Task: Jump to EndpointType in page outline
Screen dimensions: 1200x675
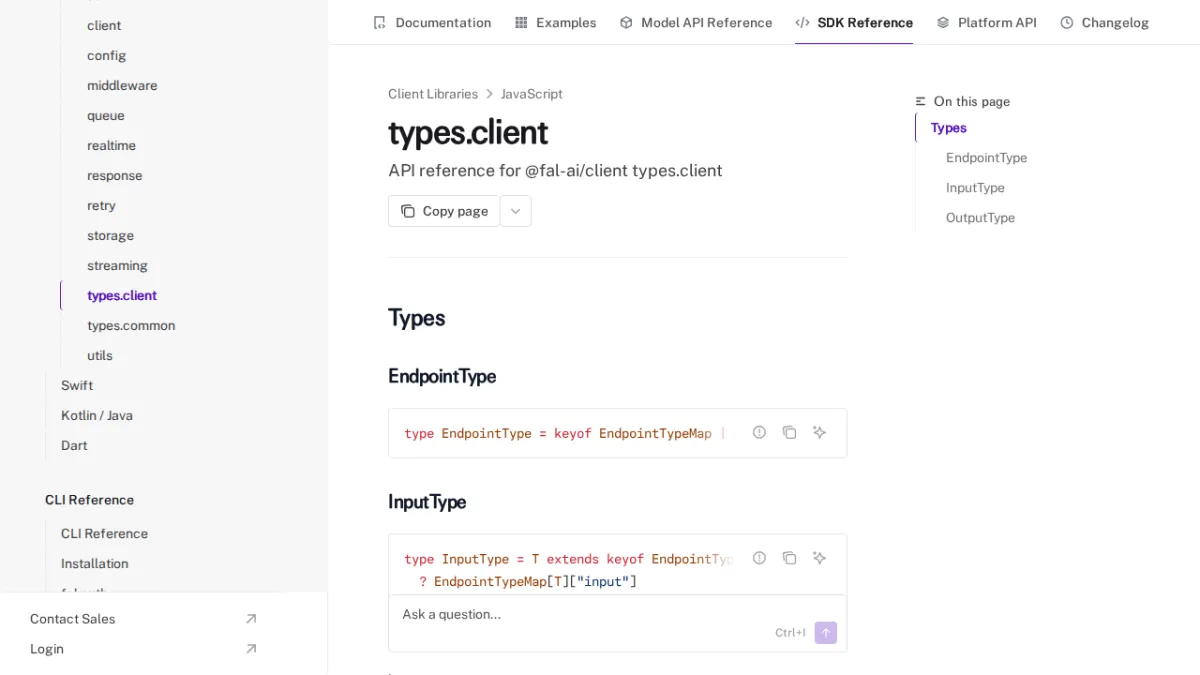Action: point(986,158)
